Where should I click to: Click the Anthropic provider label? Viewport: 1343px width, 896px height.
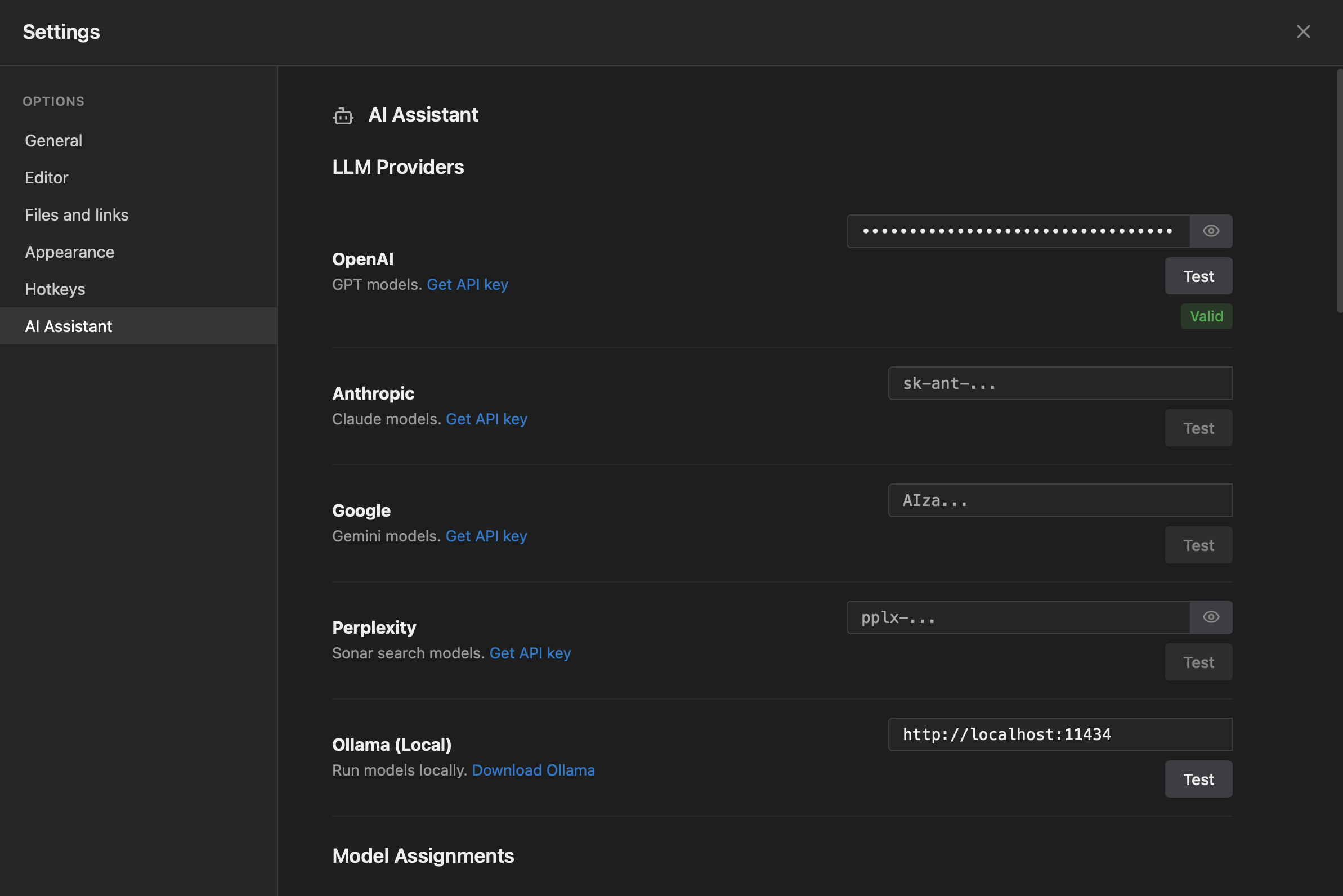(x=373, y=393)
